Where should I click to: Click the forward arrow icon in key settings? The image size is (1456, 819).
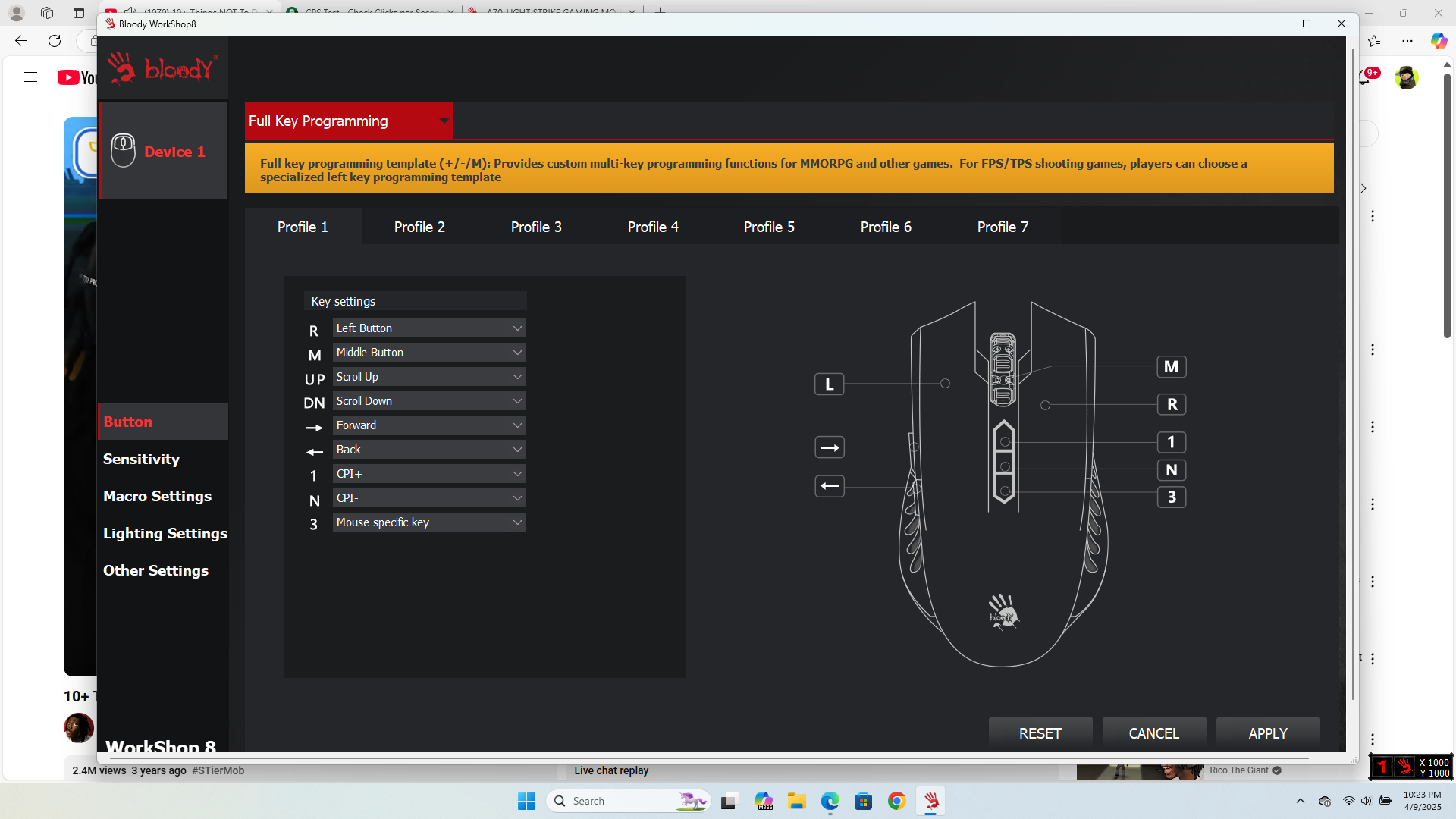click(314, 428)
